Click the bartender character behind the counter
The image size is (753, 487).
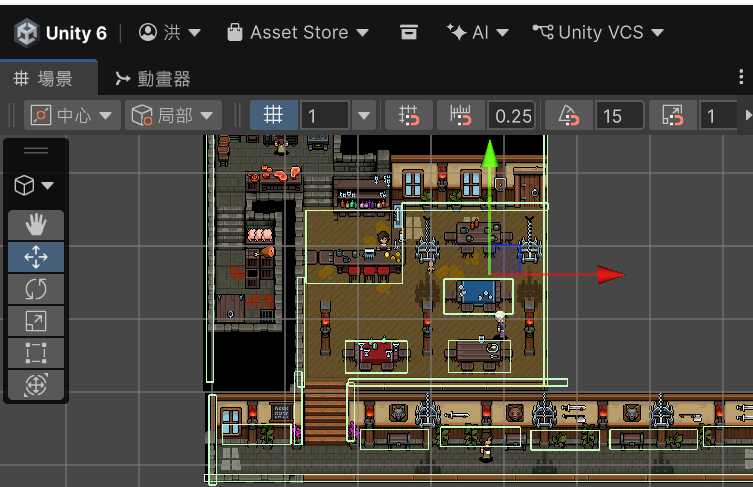pos(383,240)
